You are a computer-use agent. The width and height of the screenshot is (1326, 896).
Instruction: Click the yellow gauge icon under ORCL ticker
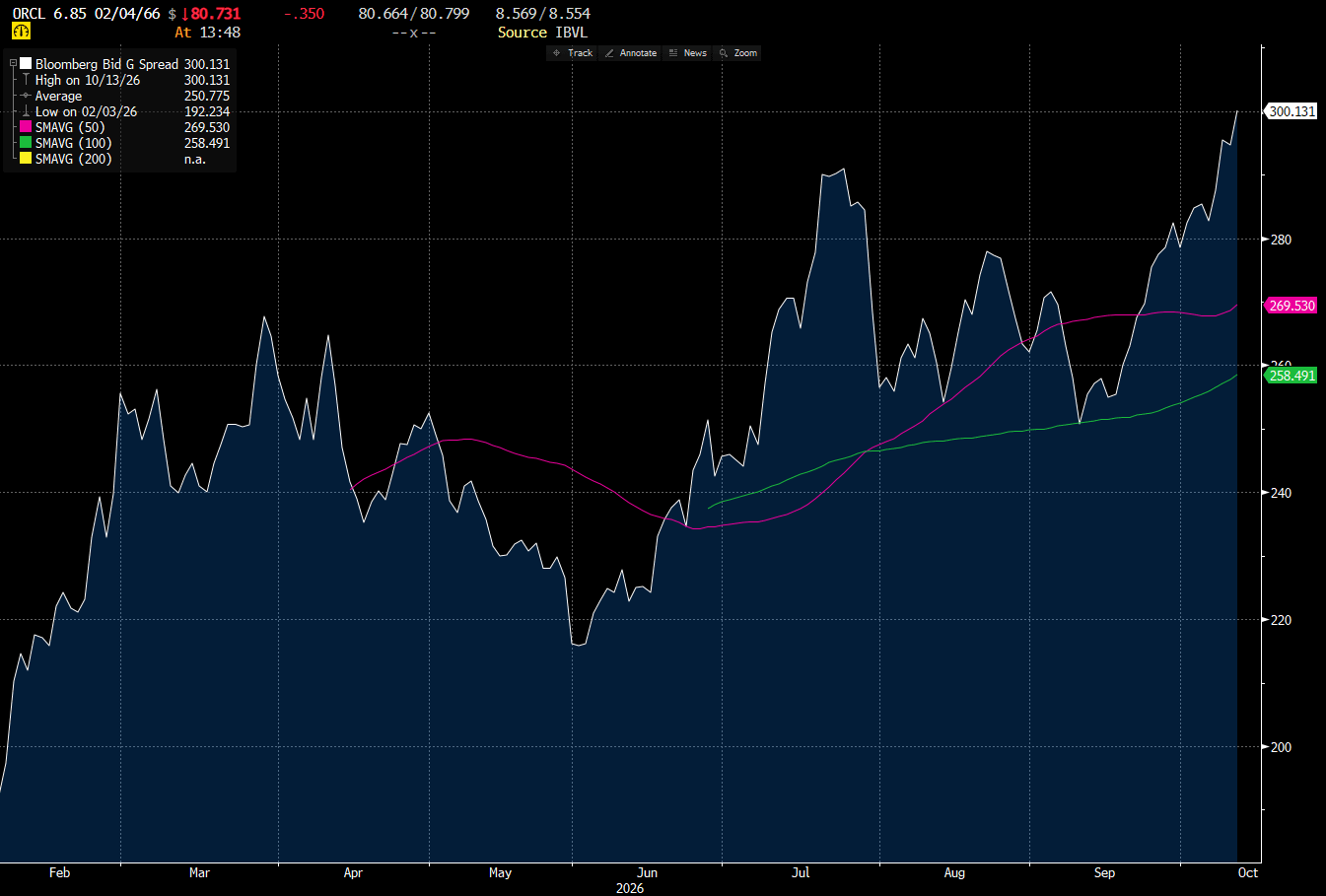(x=21, y=32)
